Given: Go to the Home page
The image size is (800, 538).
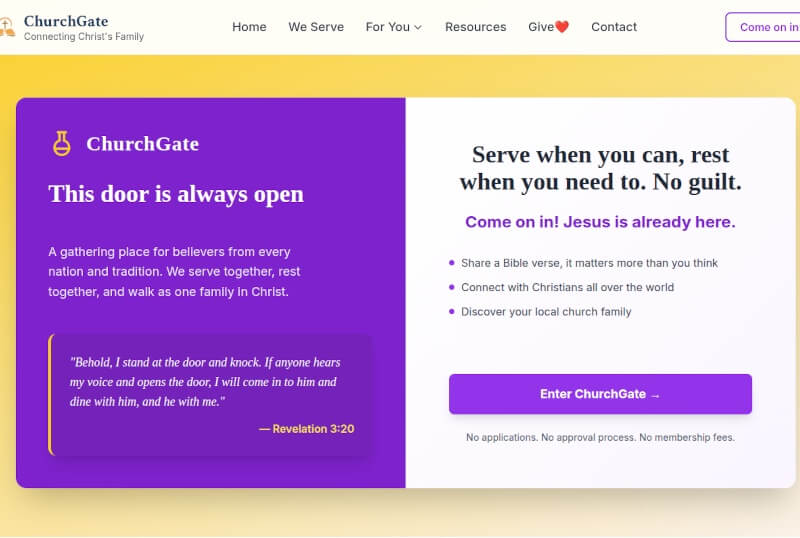Looking at the screenshot, I should [249, 27].
